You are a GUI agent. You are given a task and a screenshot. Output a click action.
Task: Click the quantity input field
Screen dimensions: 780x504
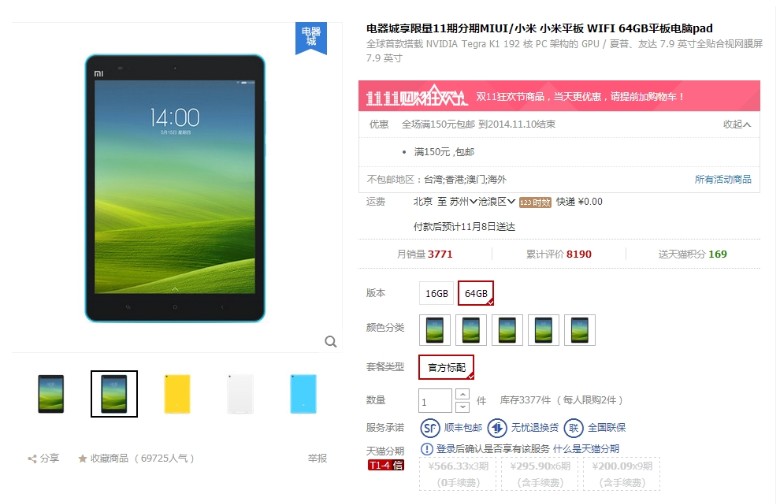(x=435, y=401)
